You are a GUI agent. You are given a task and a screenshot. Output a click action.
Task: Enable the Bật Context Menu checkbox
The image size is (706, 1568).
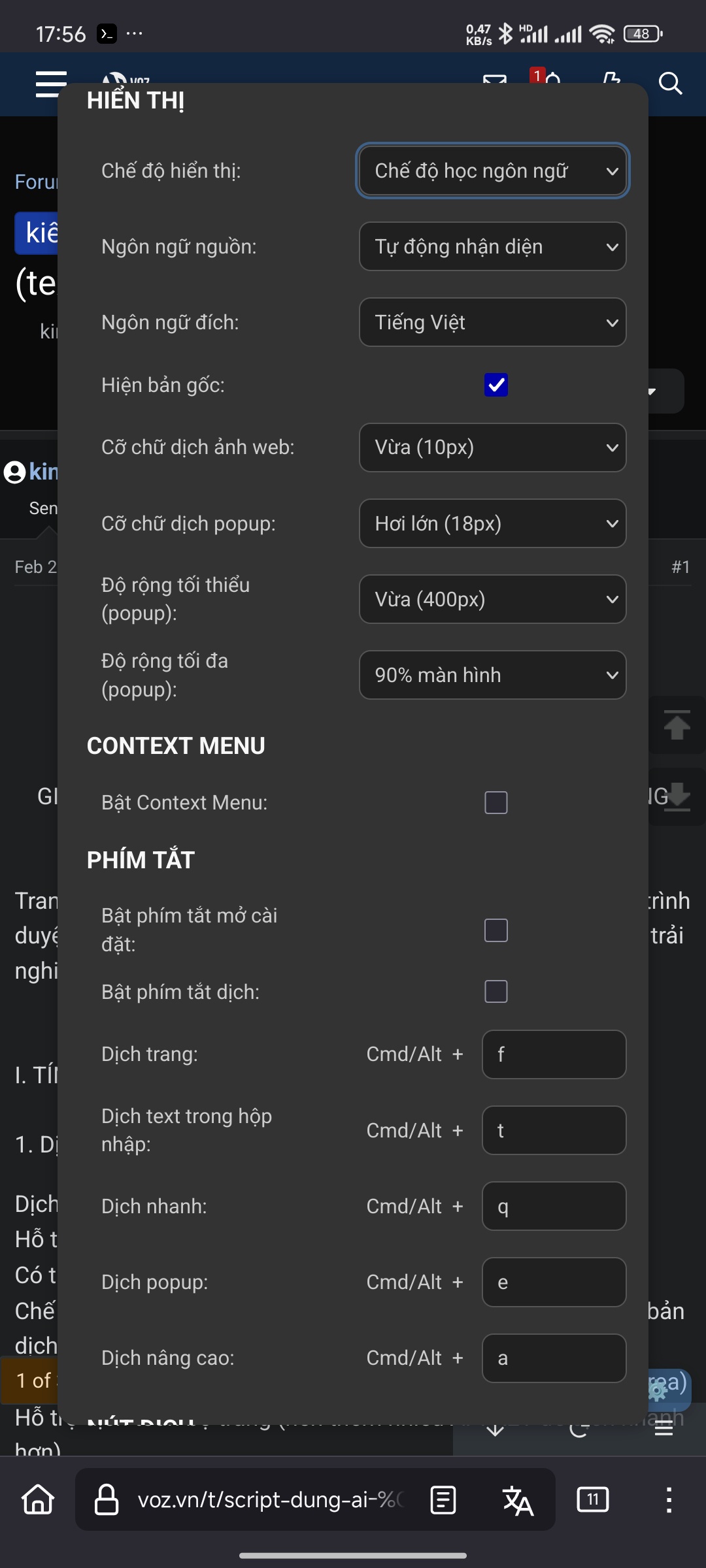496,802
